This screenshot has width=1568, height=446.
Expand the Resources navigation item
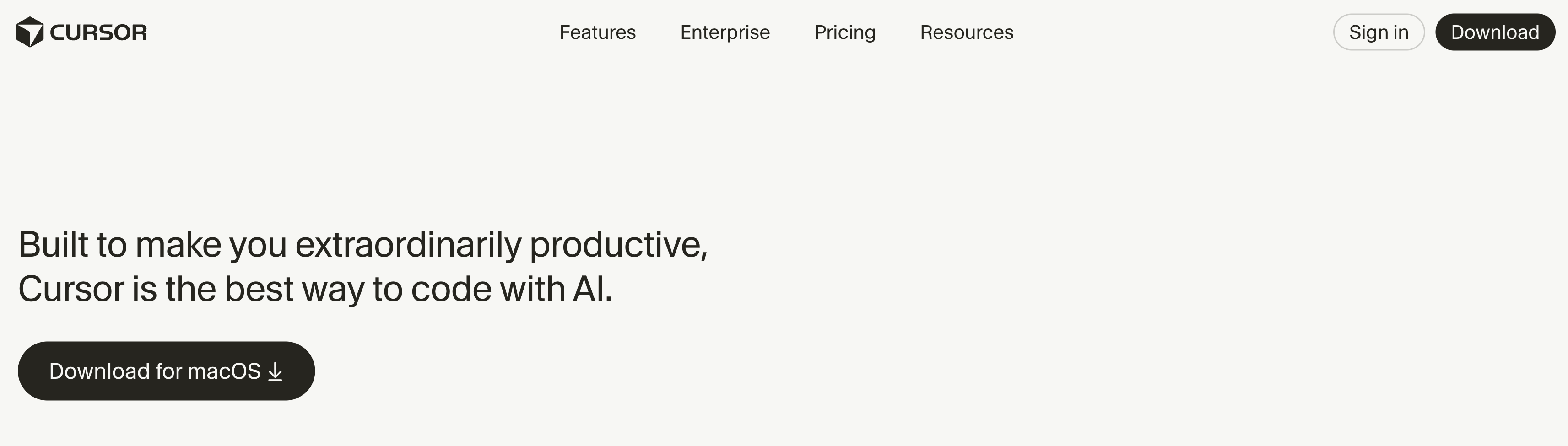click(x=967, y=32)
